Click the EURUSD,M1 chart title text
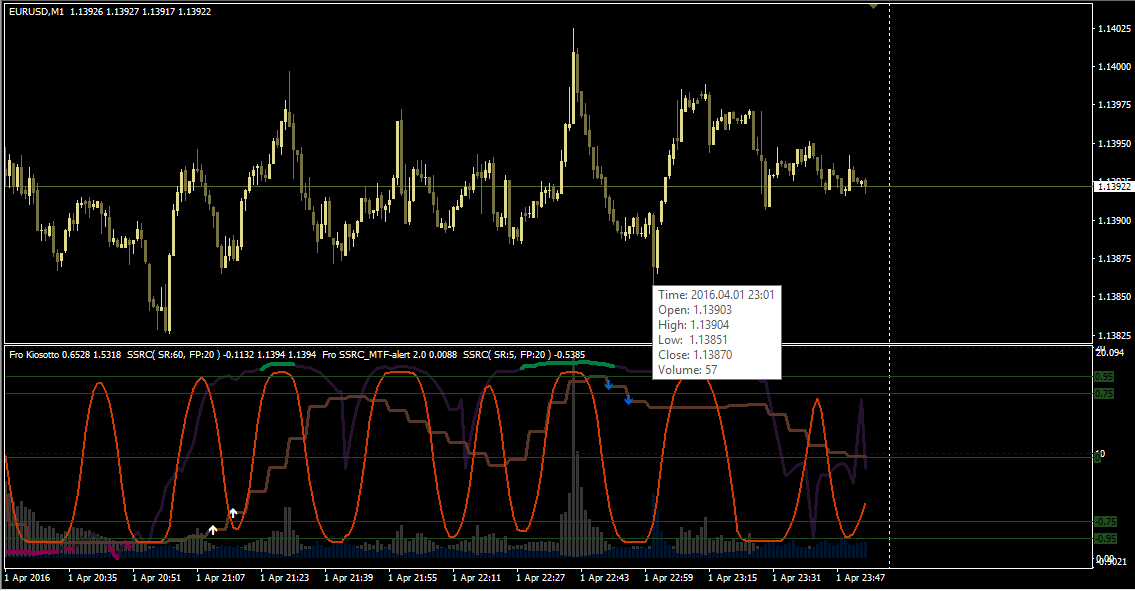This screenshot has width=1135, height=591. pyautogui.click(x=36, y=12)
